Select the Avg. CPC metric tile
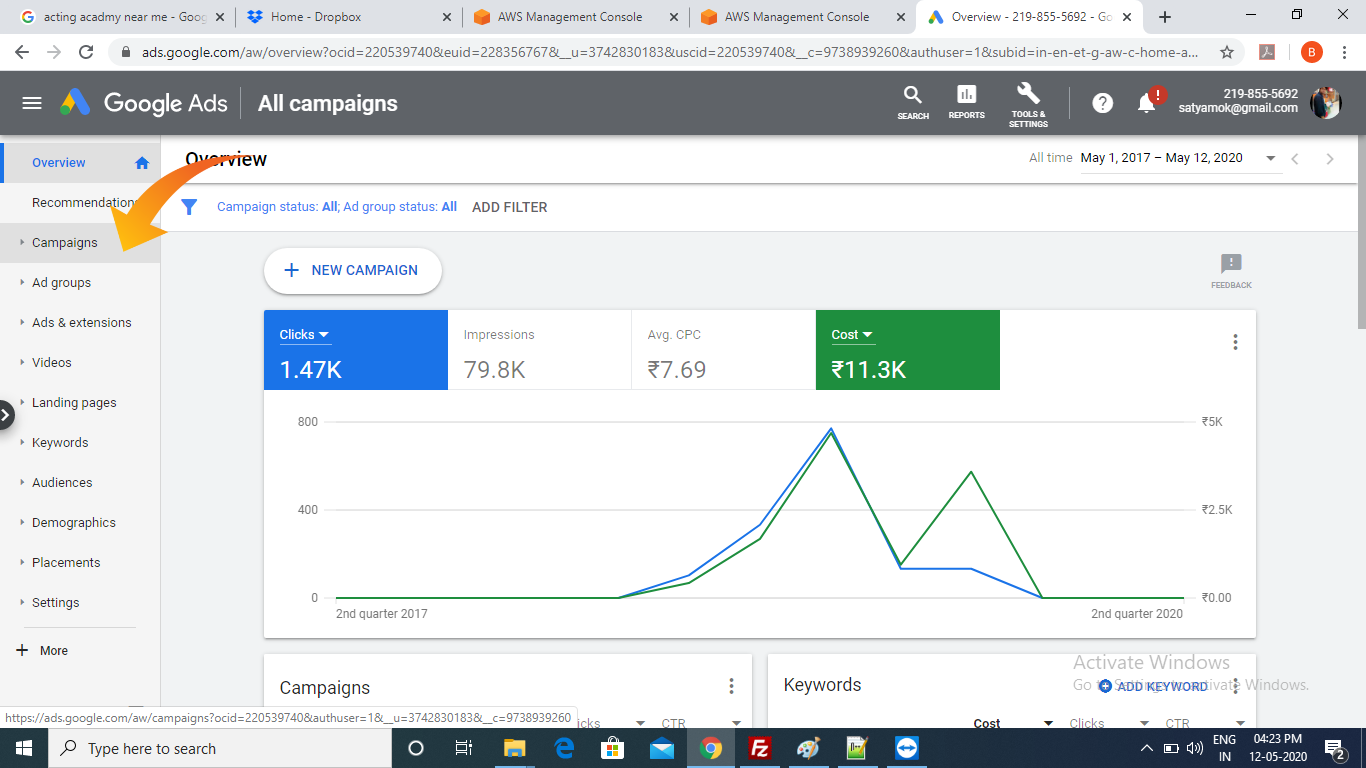The height and width of the screenshot is (768, 1366). pyautogui.click(x=724, y=350)
